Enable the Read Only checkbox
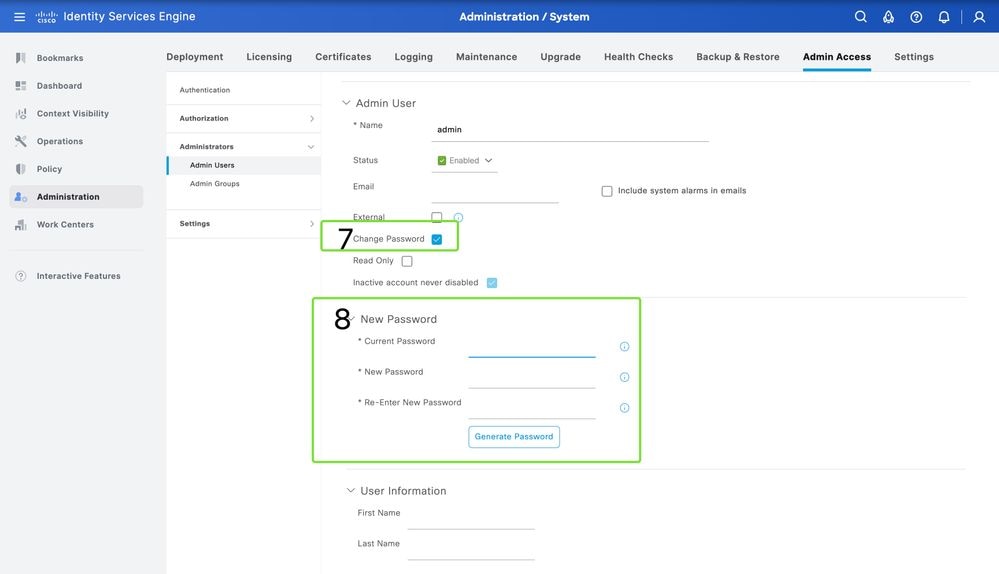 point(407,261)
